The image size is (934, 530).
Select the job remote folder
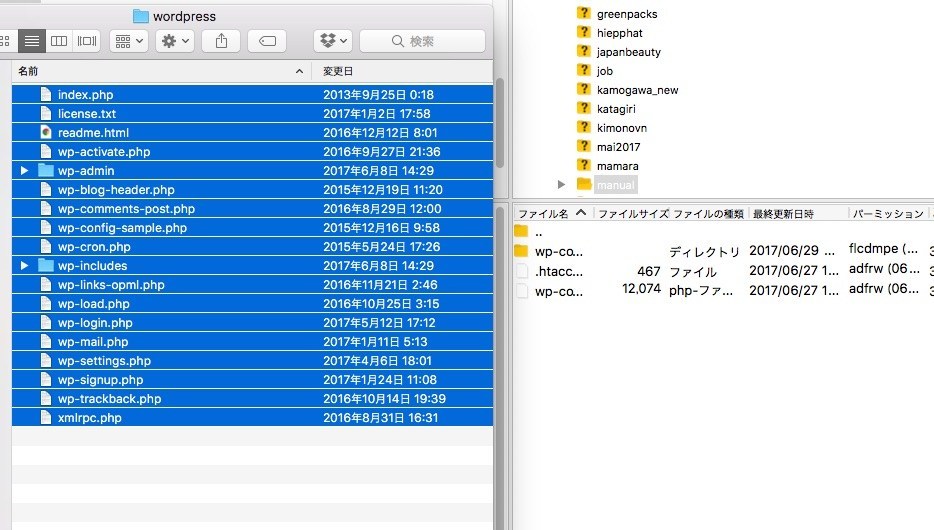605,71
